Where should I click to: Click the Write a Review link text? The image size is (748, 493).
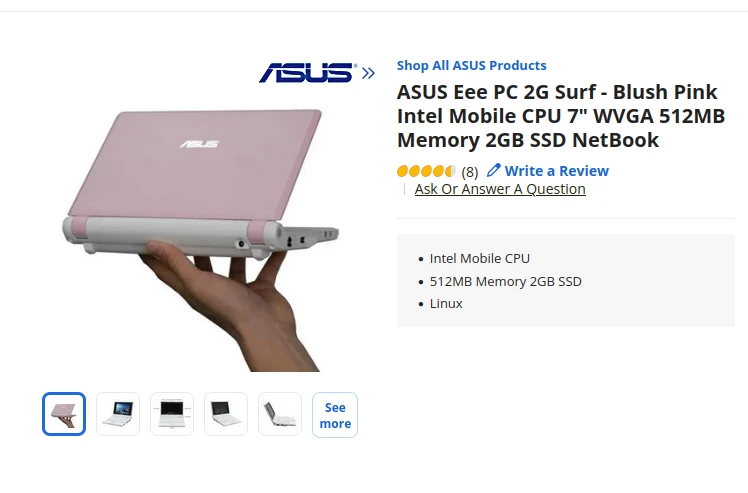tap(556, 171)
